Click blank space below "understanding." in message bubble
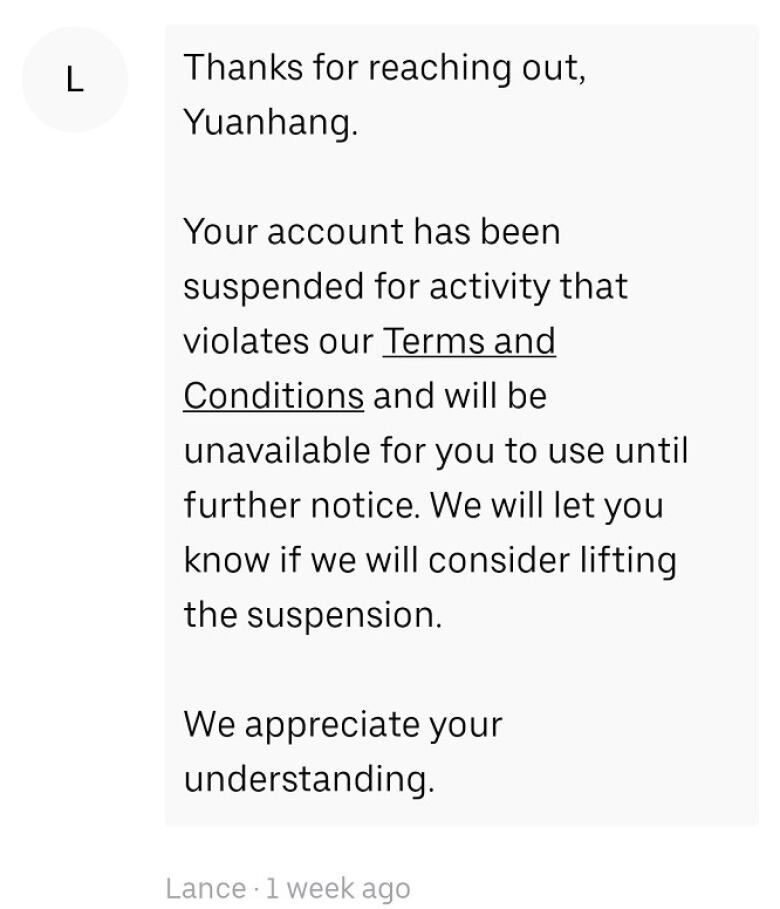 [x=461, y=810]
